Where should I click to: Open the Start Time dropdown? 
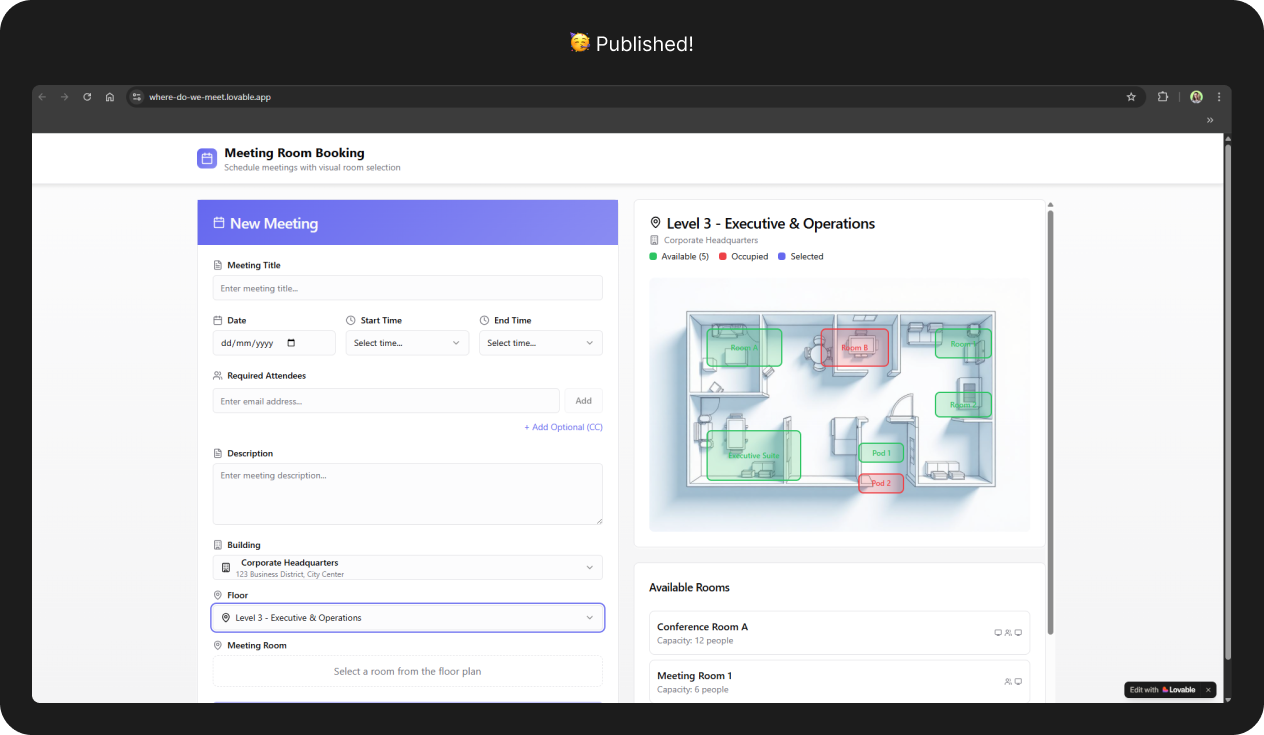(407, 342)
